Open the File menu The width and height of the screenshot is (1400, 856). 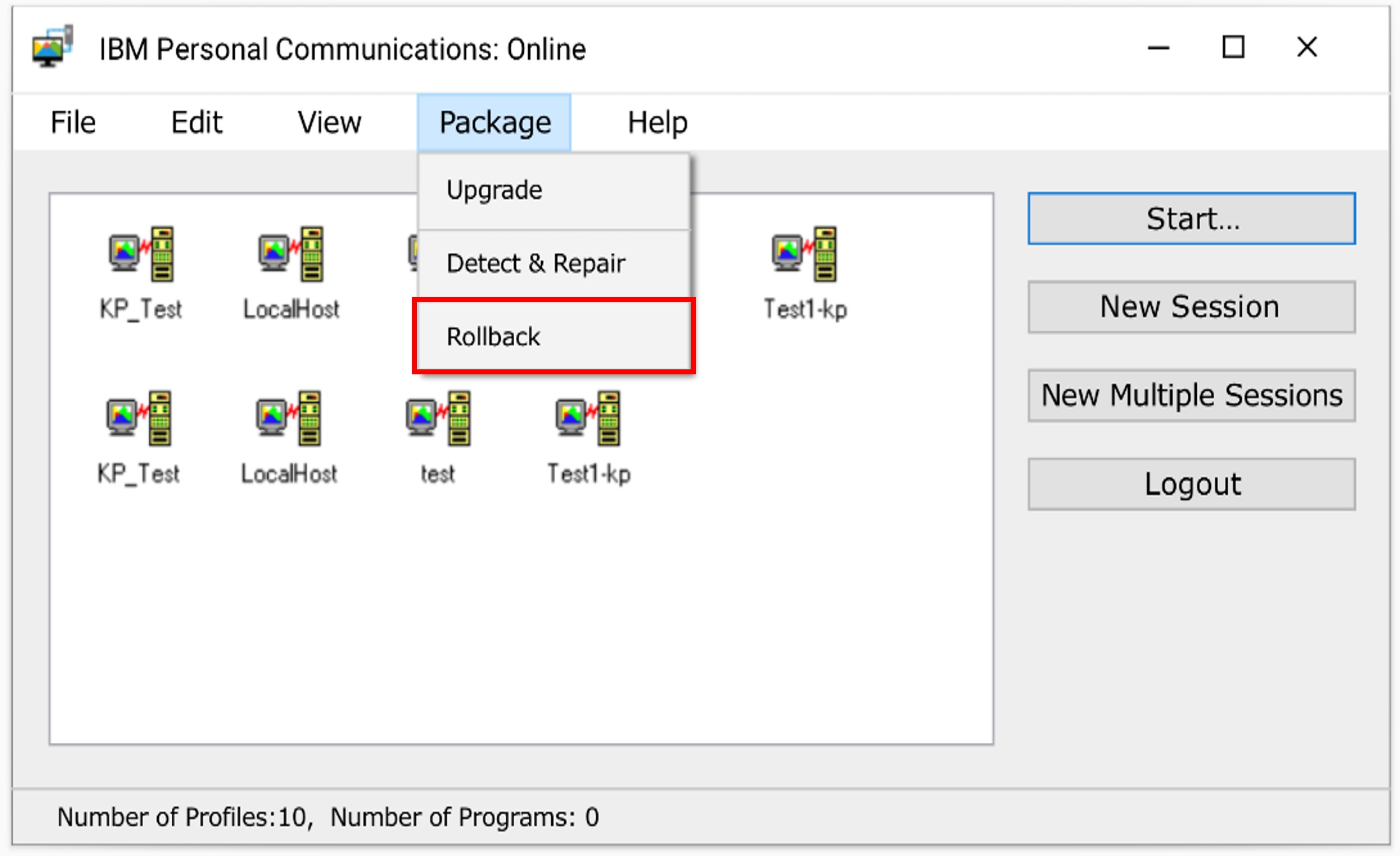point(73,123)
